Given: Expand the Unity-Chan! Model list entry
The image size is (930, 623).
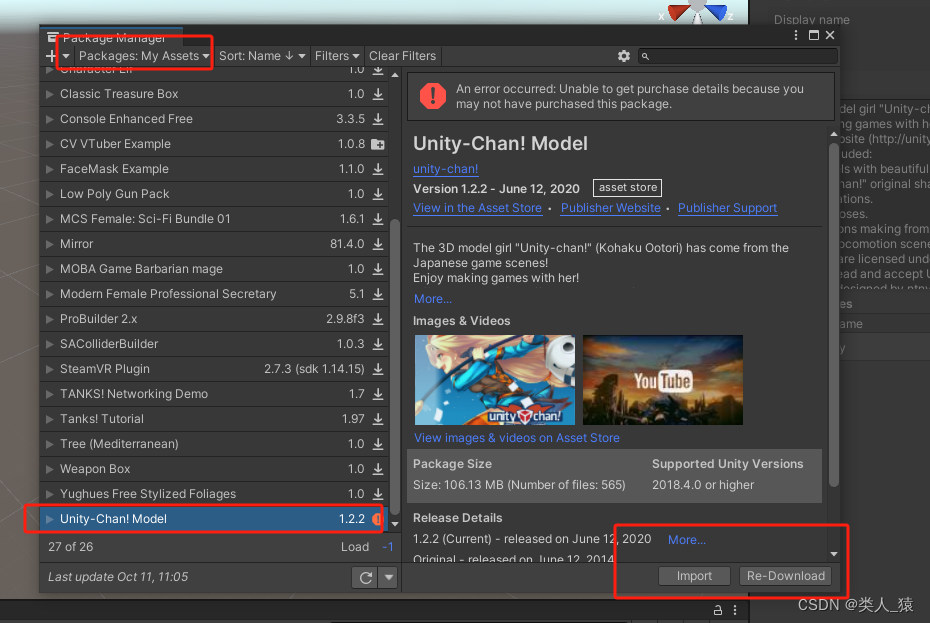Looking at the screenshot, I should coord(49,519).
